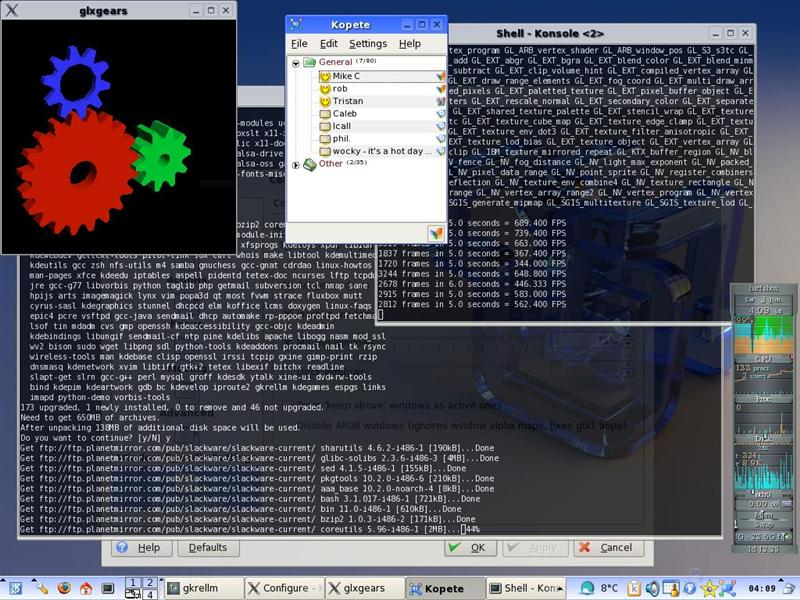Select contact rob in Kopete
800x600 pixels.
(x=382, y=89)
